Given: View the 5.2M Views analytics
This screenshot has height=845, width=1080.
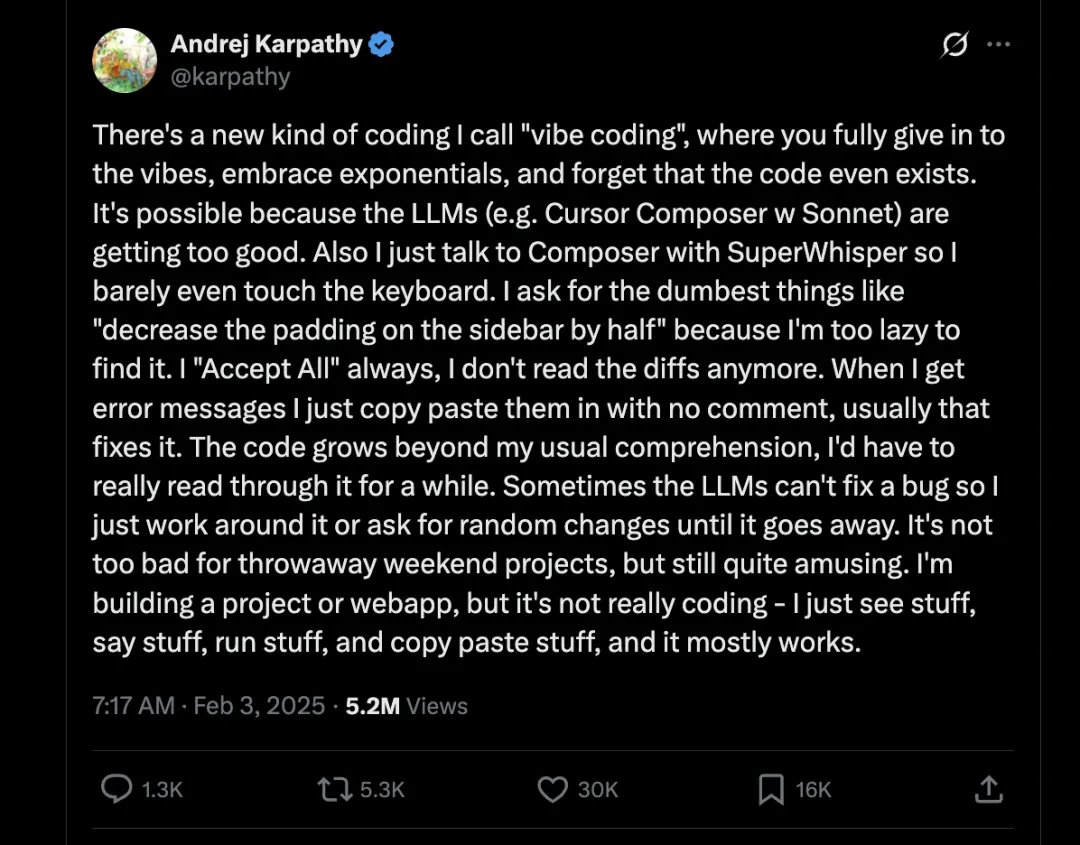Looking at the screenshot, I should point(406,706).
